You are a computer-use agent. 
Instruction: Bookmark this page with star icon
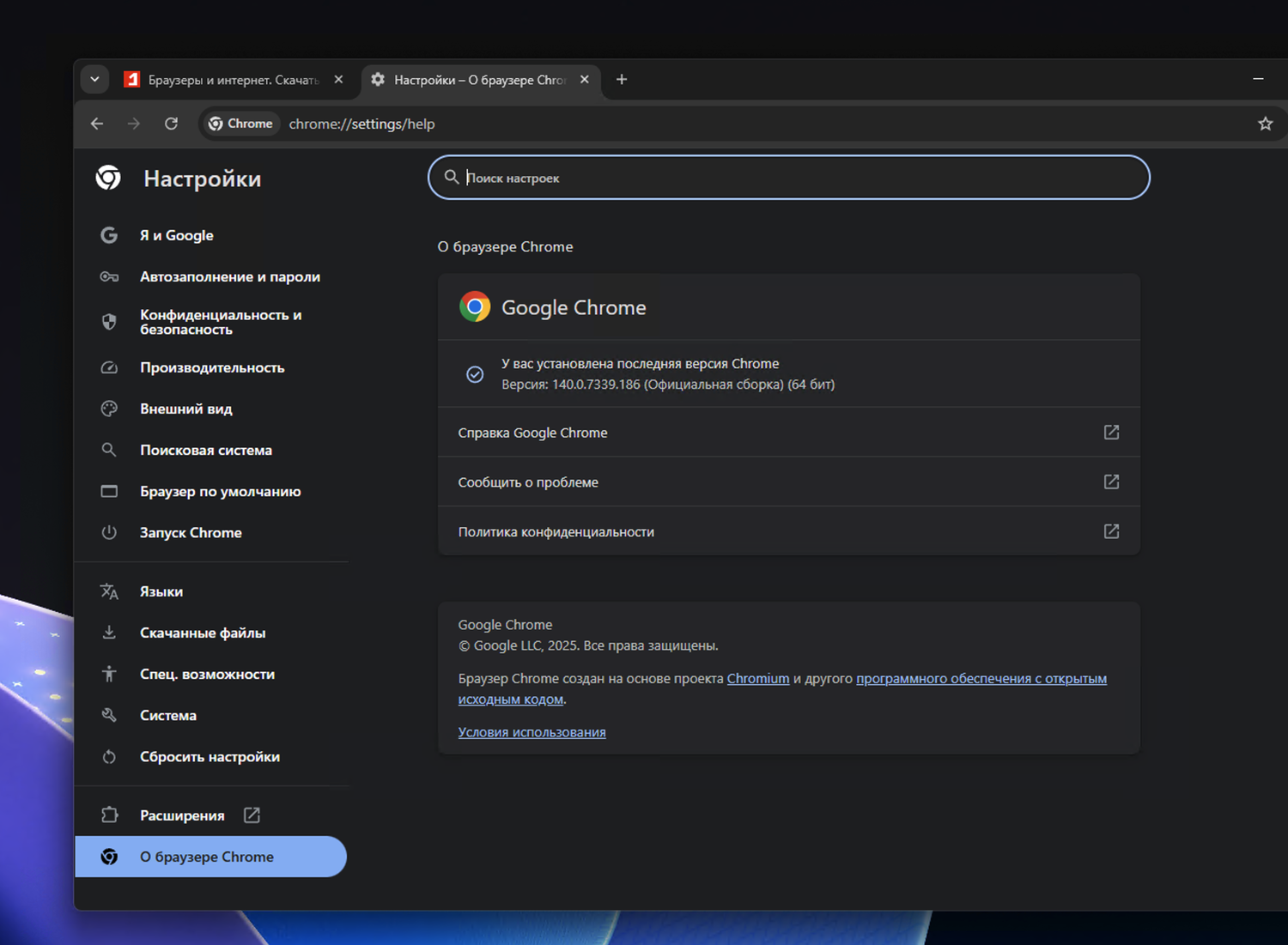pyautogui.click(x=1265, y=124)
